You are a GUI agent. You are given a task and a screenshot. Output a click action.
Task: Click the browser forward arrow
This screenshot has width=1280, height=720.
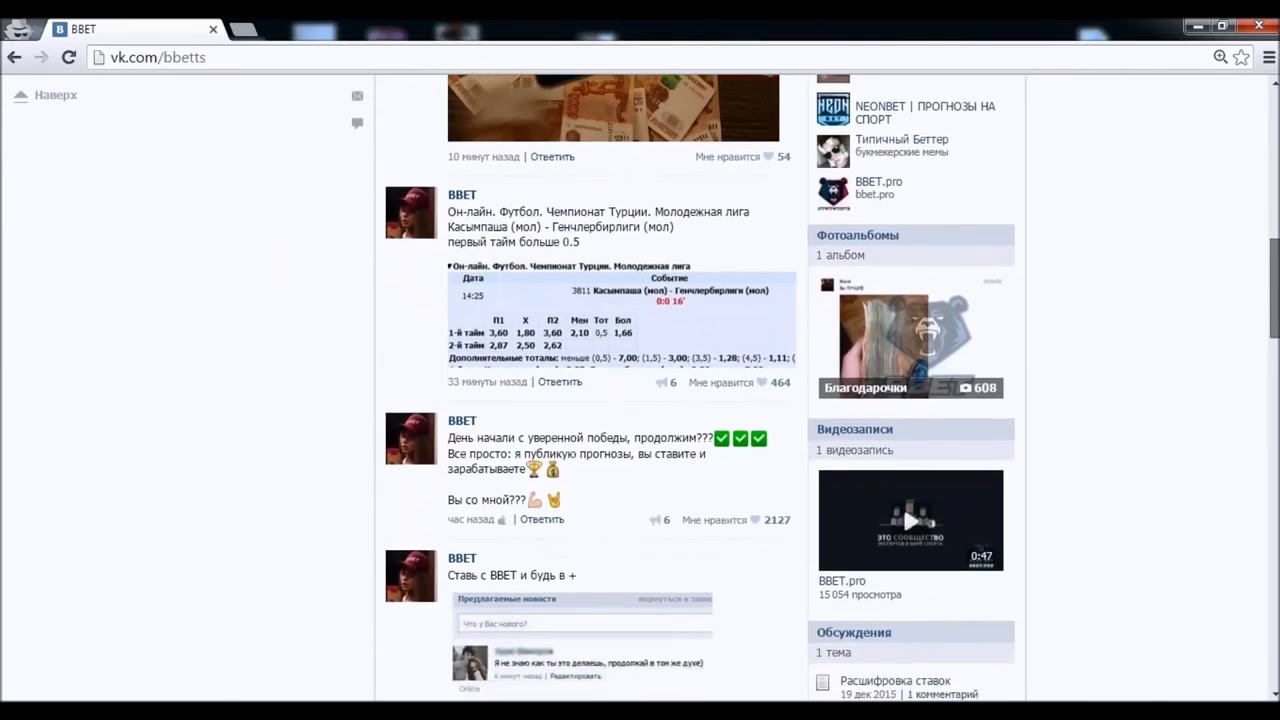tap(41, 57)
